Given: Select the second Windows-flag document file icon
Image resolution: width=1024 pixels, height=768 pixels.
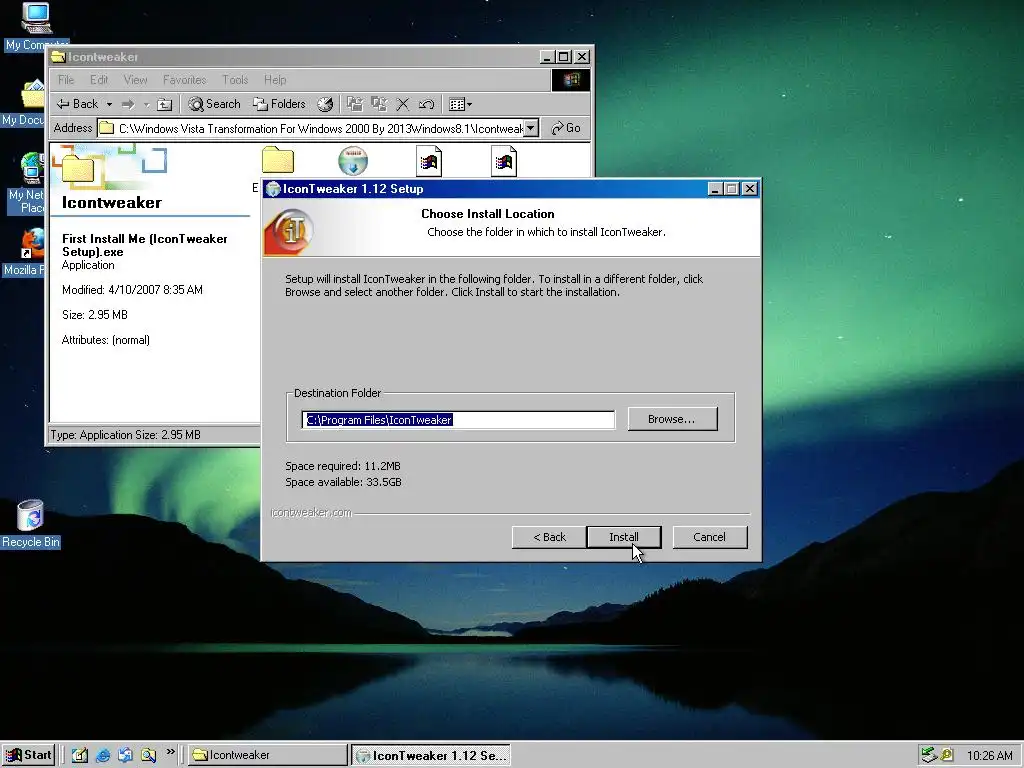Looking at the screenshot, I should (504, 161).
